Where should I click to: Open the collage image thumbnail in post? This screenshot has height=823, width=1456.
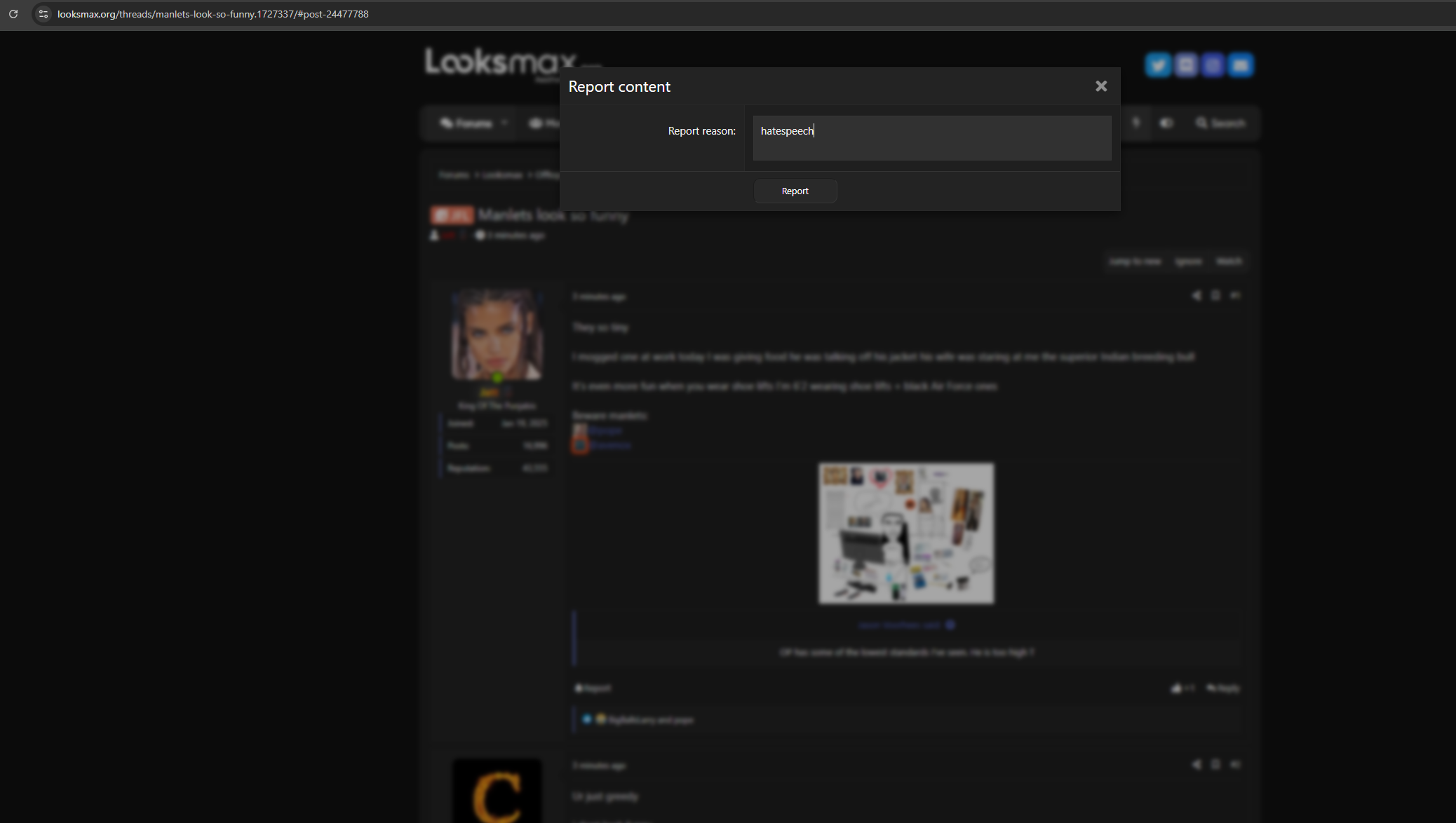(x=905, y=533)
